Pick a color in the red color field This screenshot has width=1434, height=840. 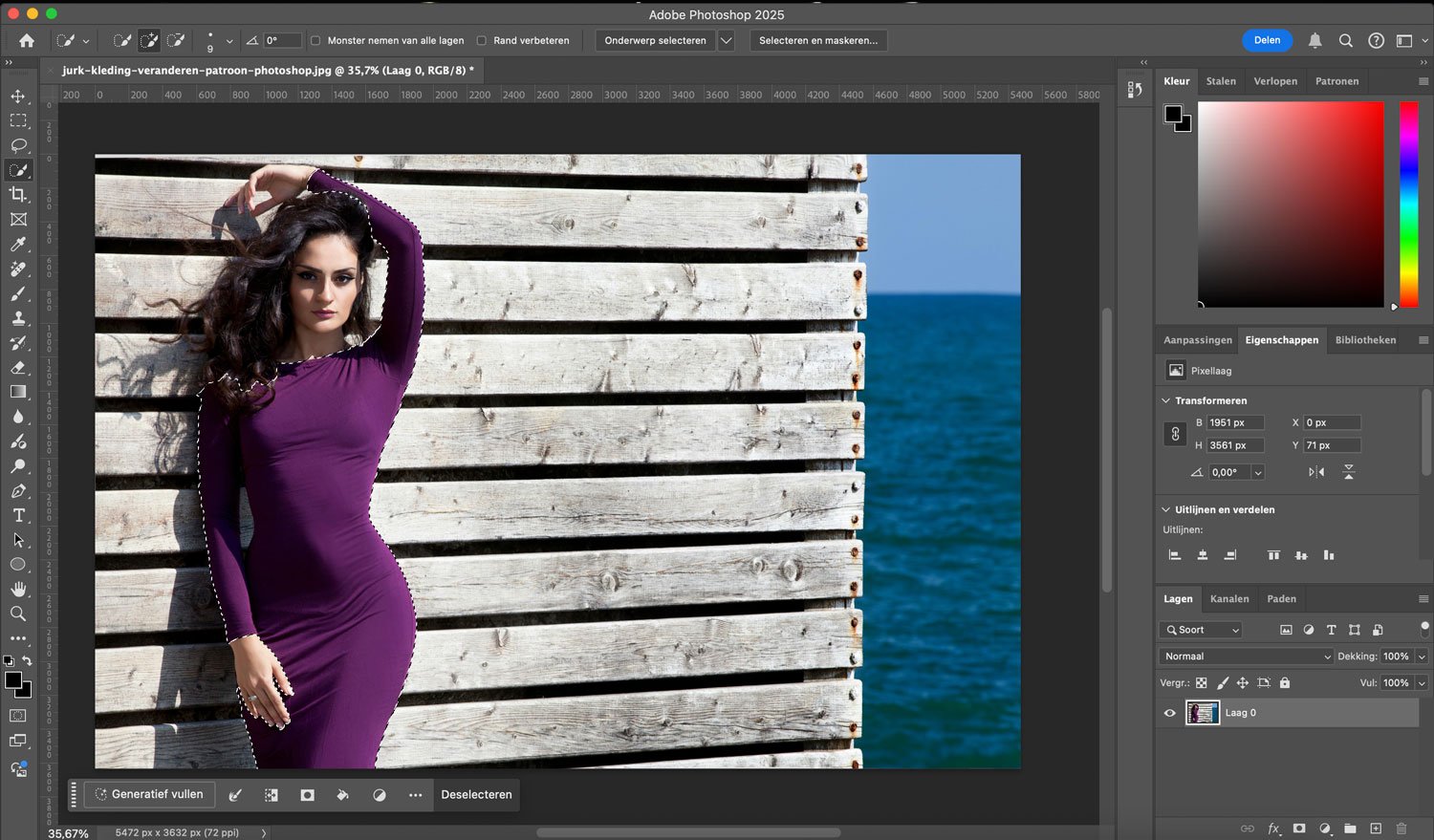click(x=1291, y=205)
